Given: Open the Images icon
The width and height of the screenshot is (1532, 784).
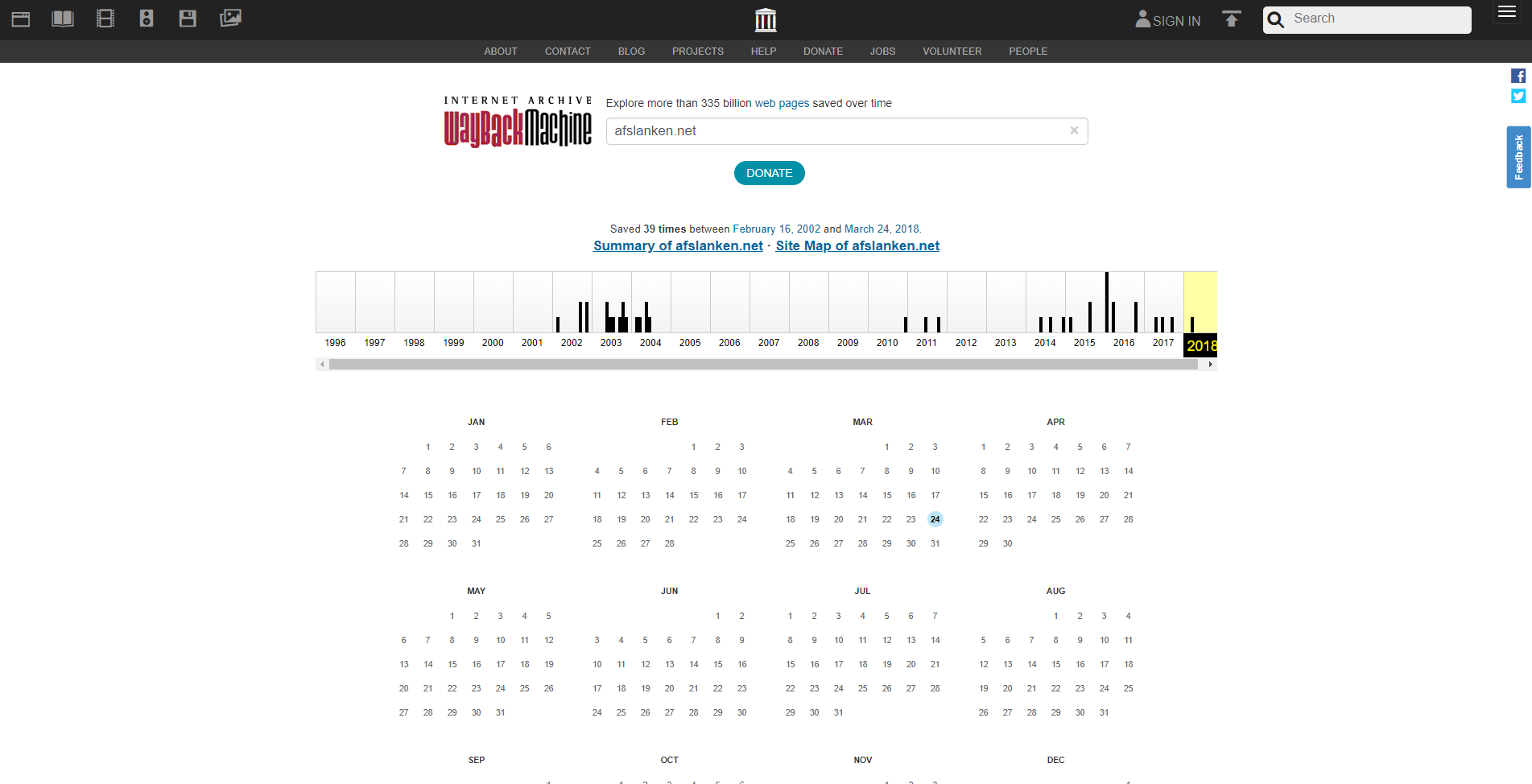Looking at the screenshot, I should tap(230, 18).
